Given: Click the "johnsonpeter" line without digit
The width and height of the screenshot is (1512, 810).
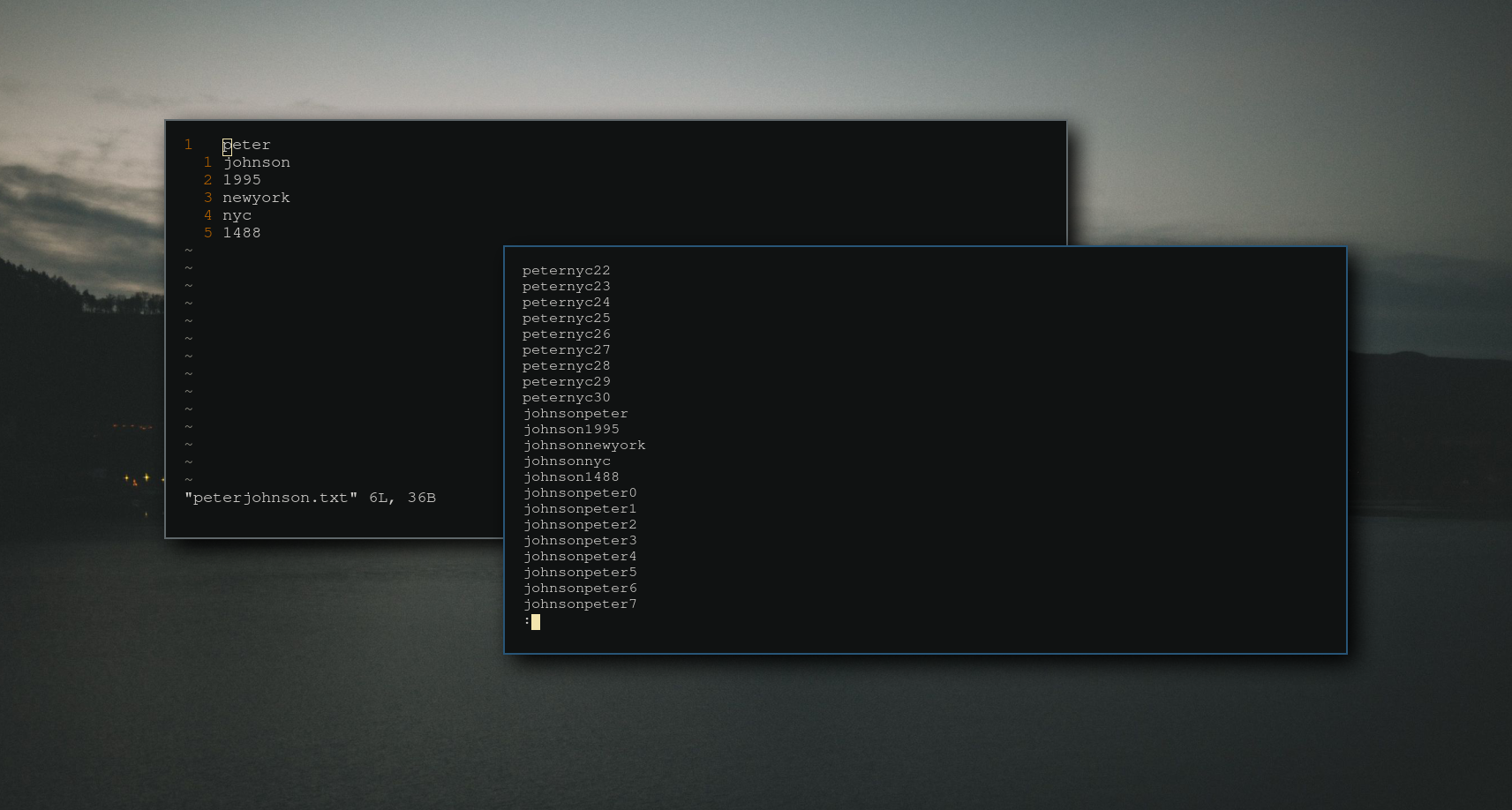Looking at the screenshot, I should (x=575, y=414).
